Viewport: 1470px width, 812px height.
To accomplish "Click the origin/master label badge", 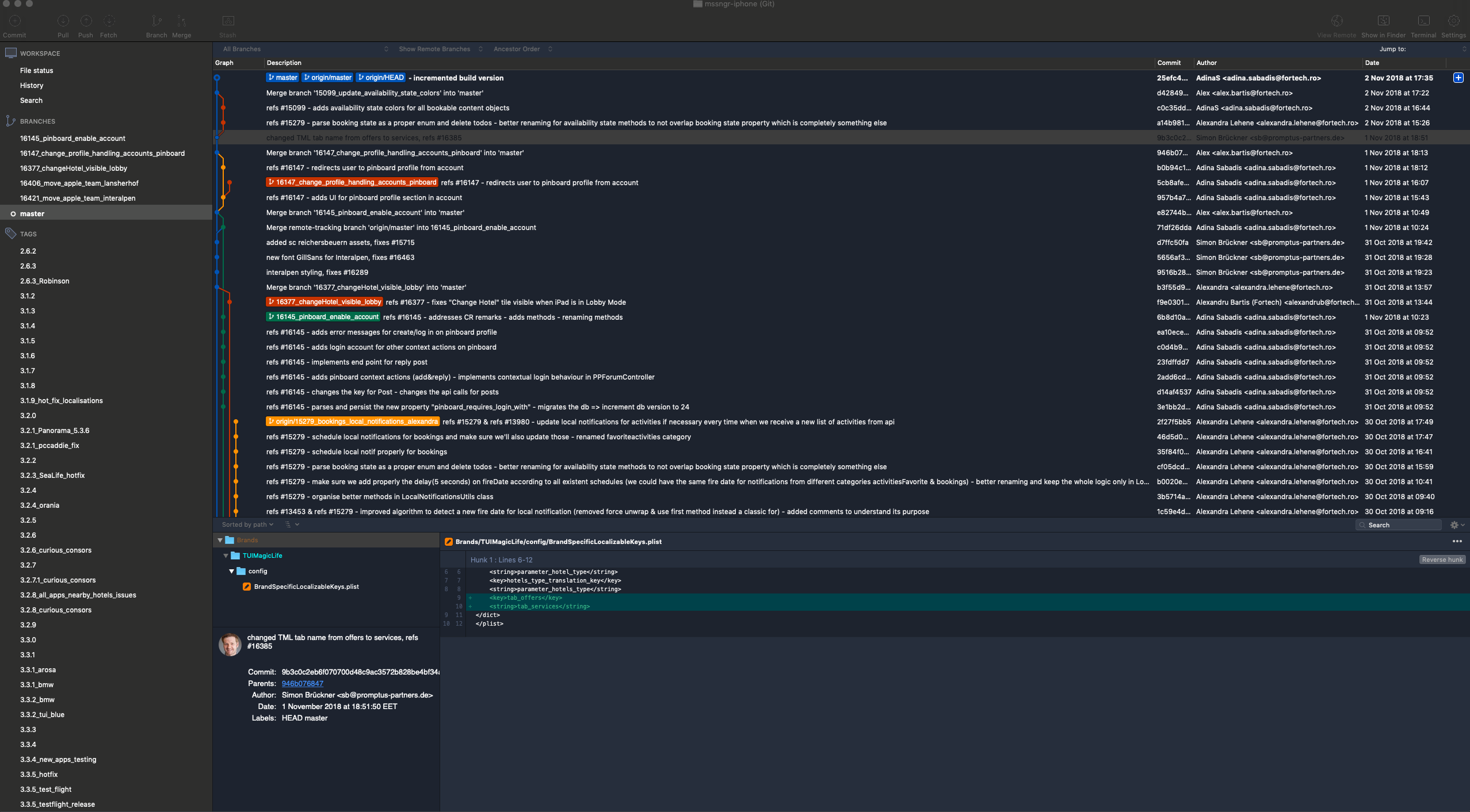I will (x=327, y=78).
